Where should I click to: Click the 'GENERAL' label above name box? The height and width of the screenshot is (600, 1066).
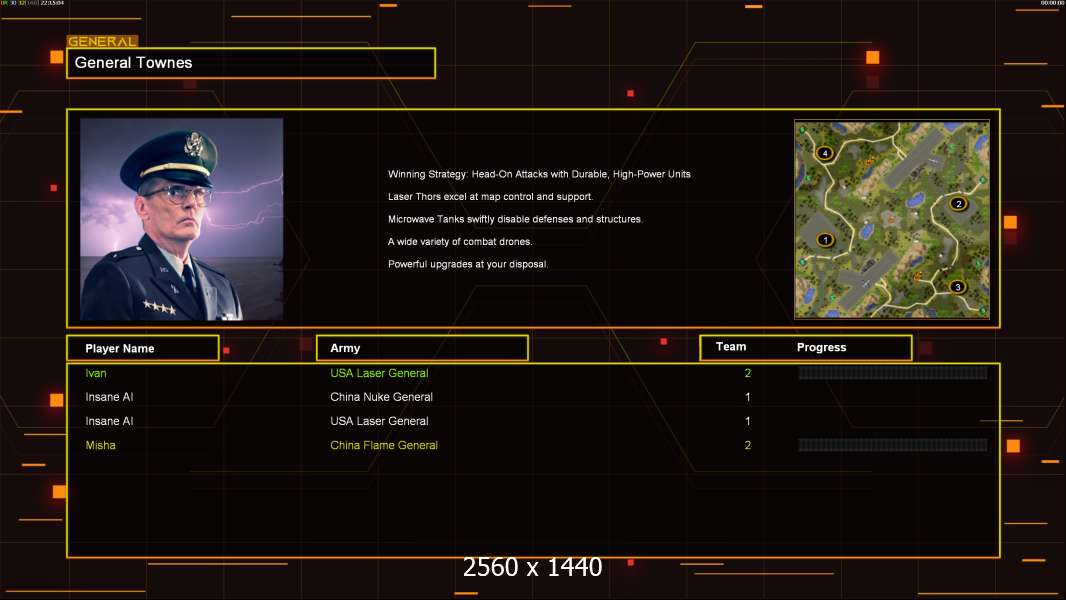coord(102,41)
